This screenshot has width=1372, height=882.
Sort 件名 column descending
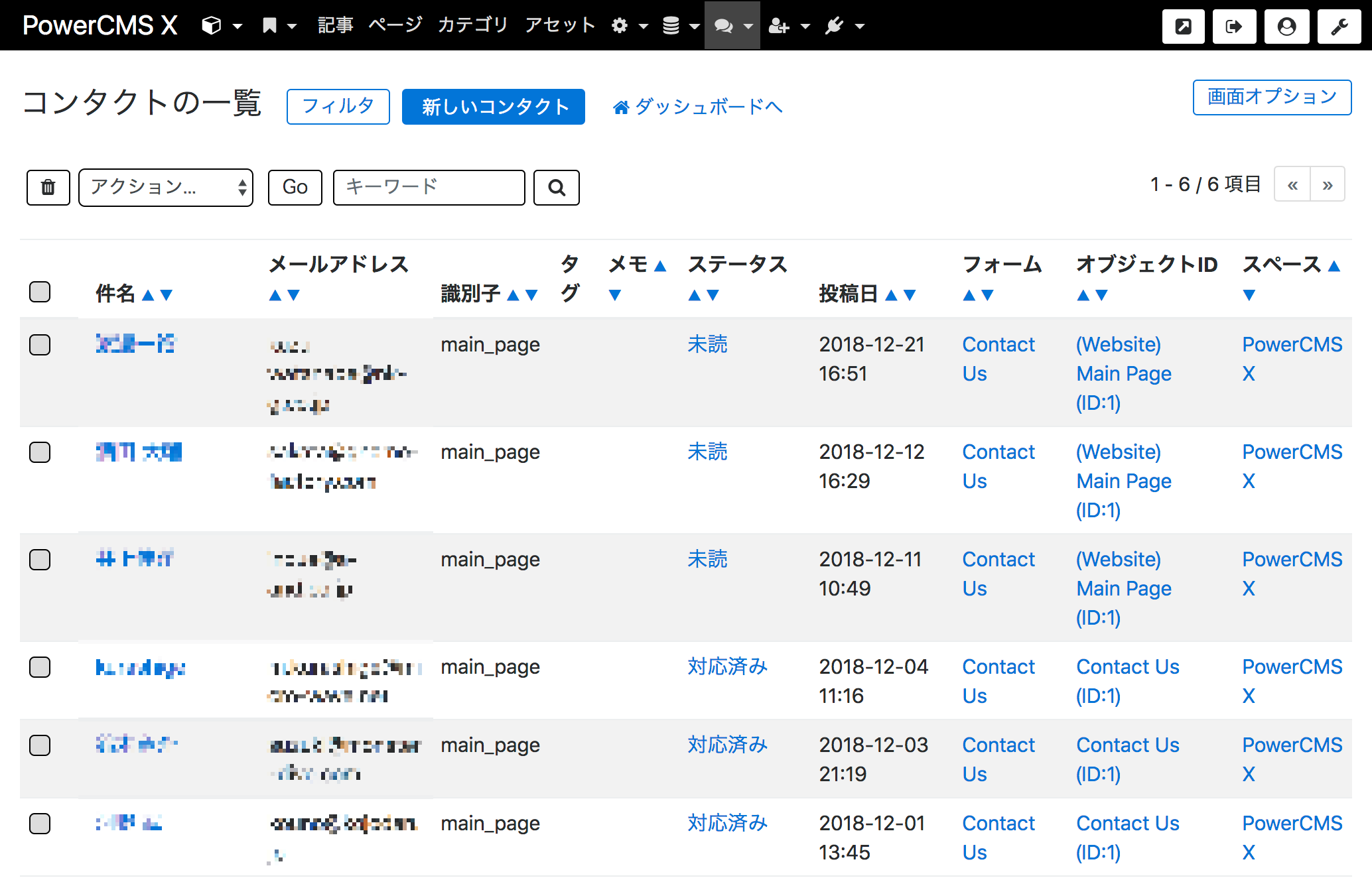(167, 295)
